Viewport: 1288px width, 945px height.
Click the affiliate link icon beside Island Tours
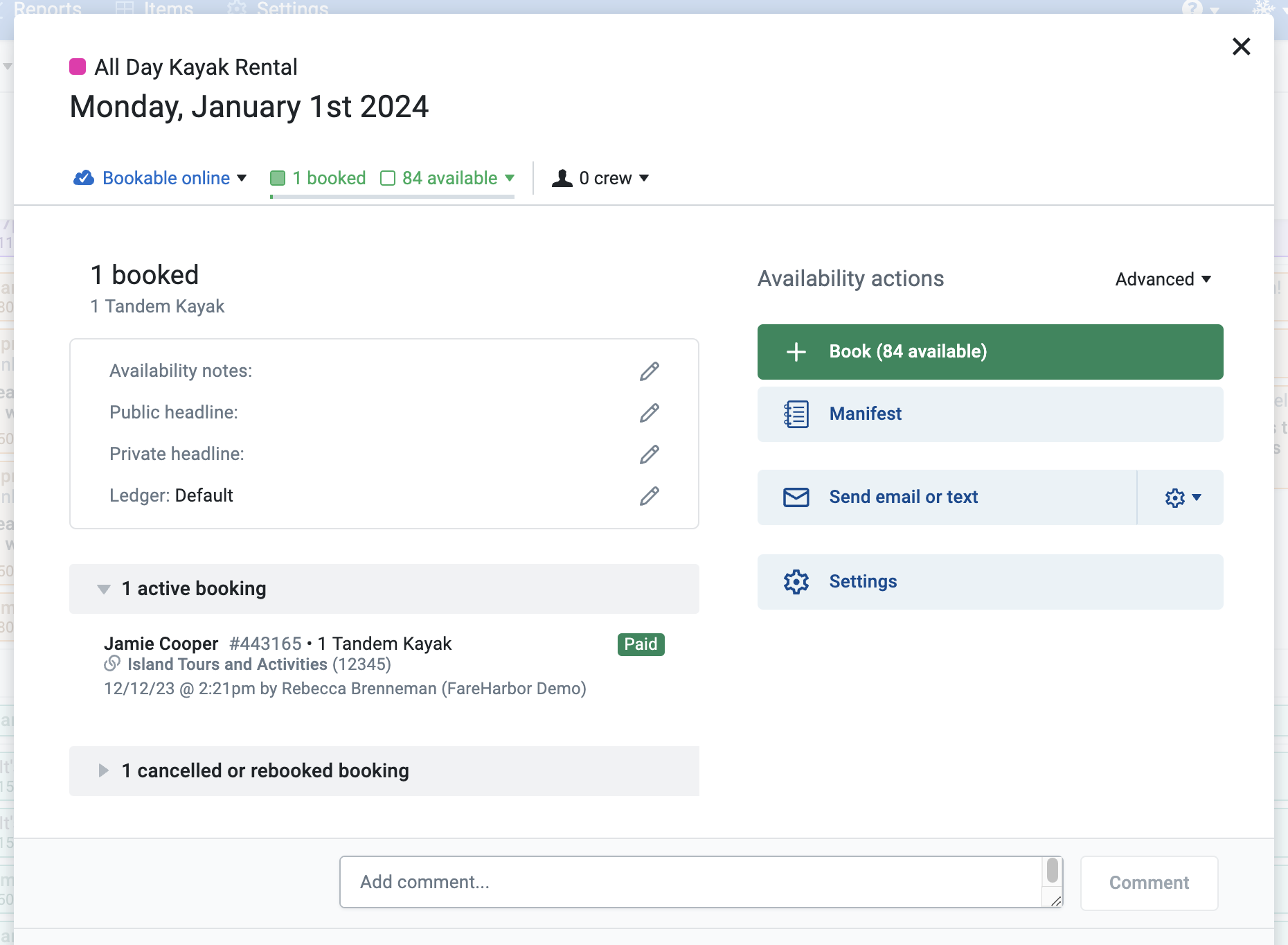pyautogui.click(x=112, y=664)
